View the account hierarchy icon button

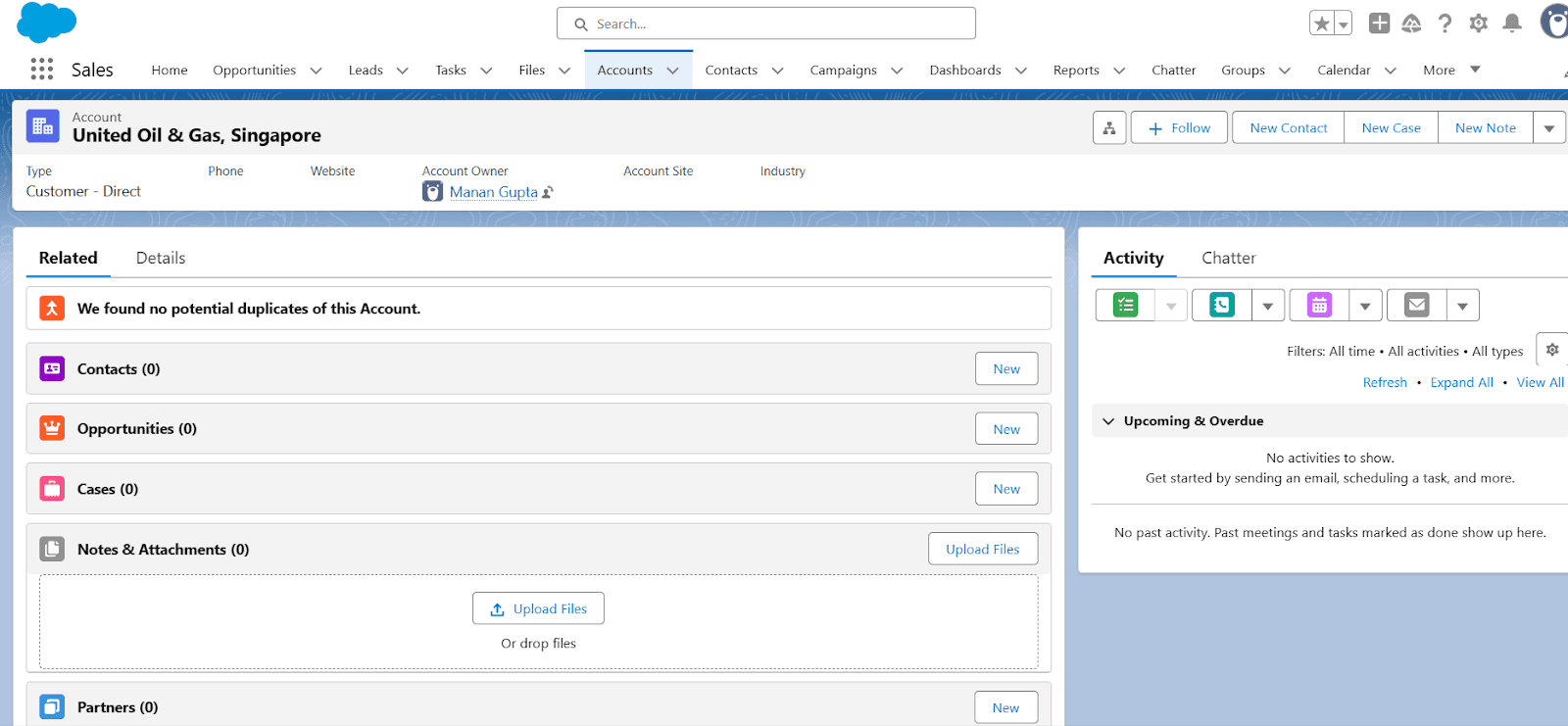pos(1109,127)
